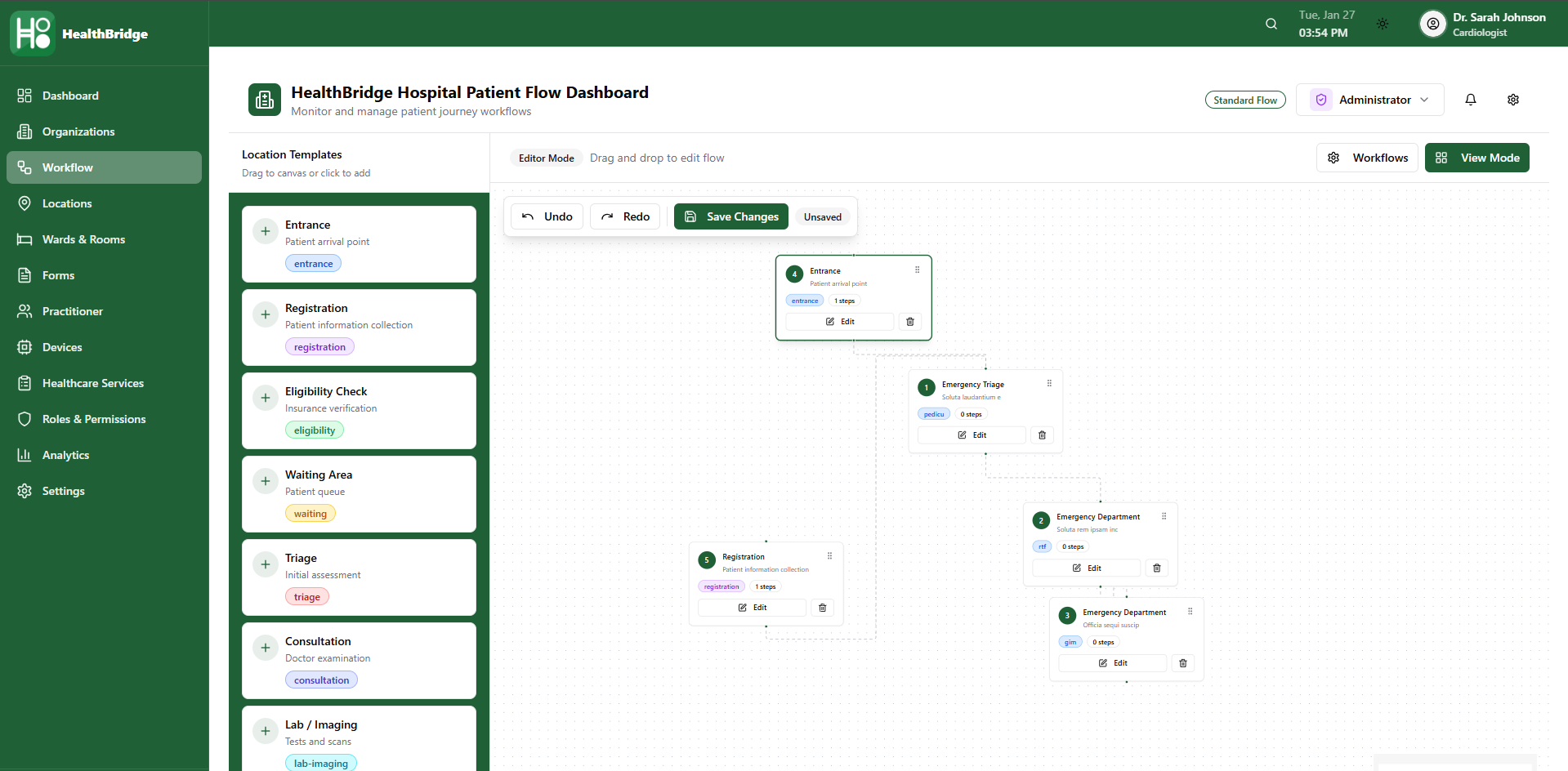Click the Entrance node drag handle

point(917,270)
